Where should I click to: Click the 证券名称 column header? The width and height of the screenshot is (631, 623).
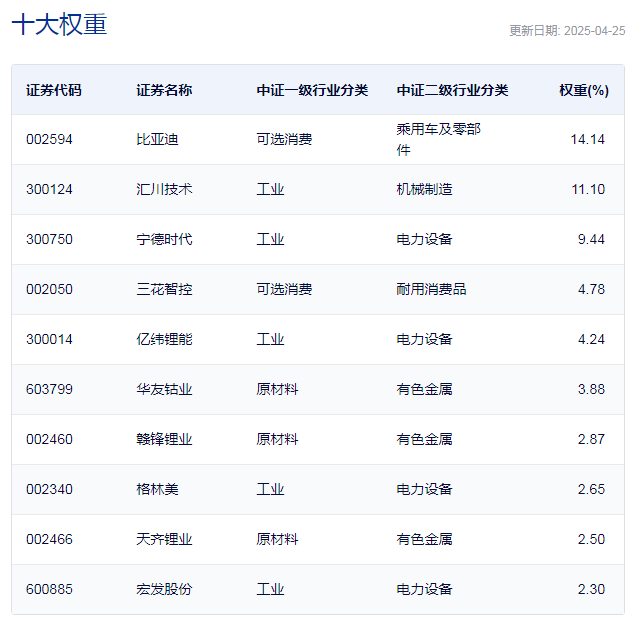click(164, 90)
